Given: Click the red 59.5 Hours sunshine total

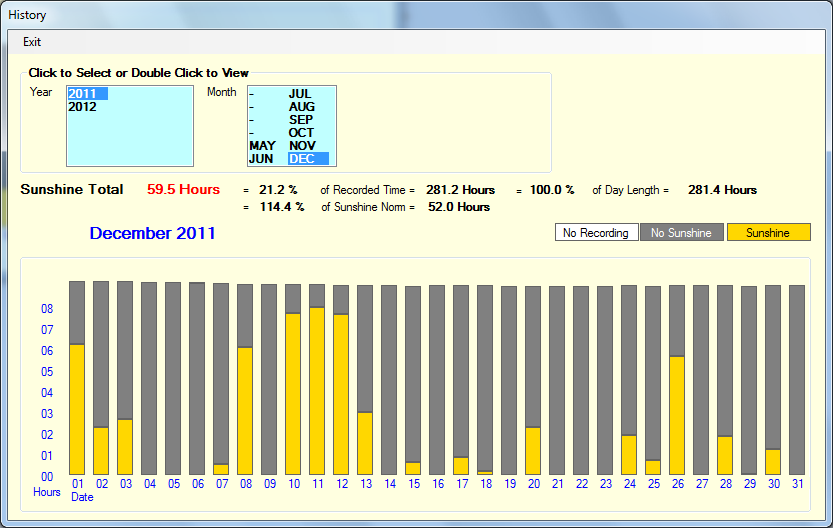Looking at the screenshot, I should tap(183, 190).
